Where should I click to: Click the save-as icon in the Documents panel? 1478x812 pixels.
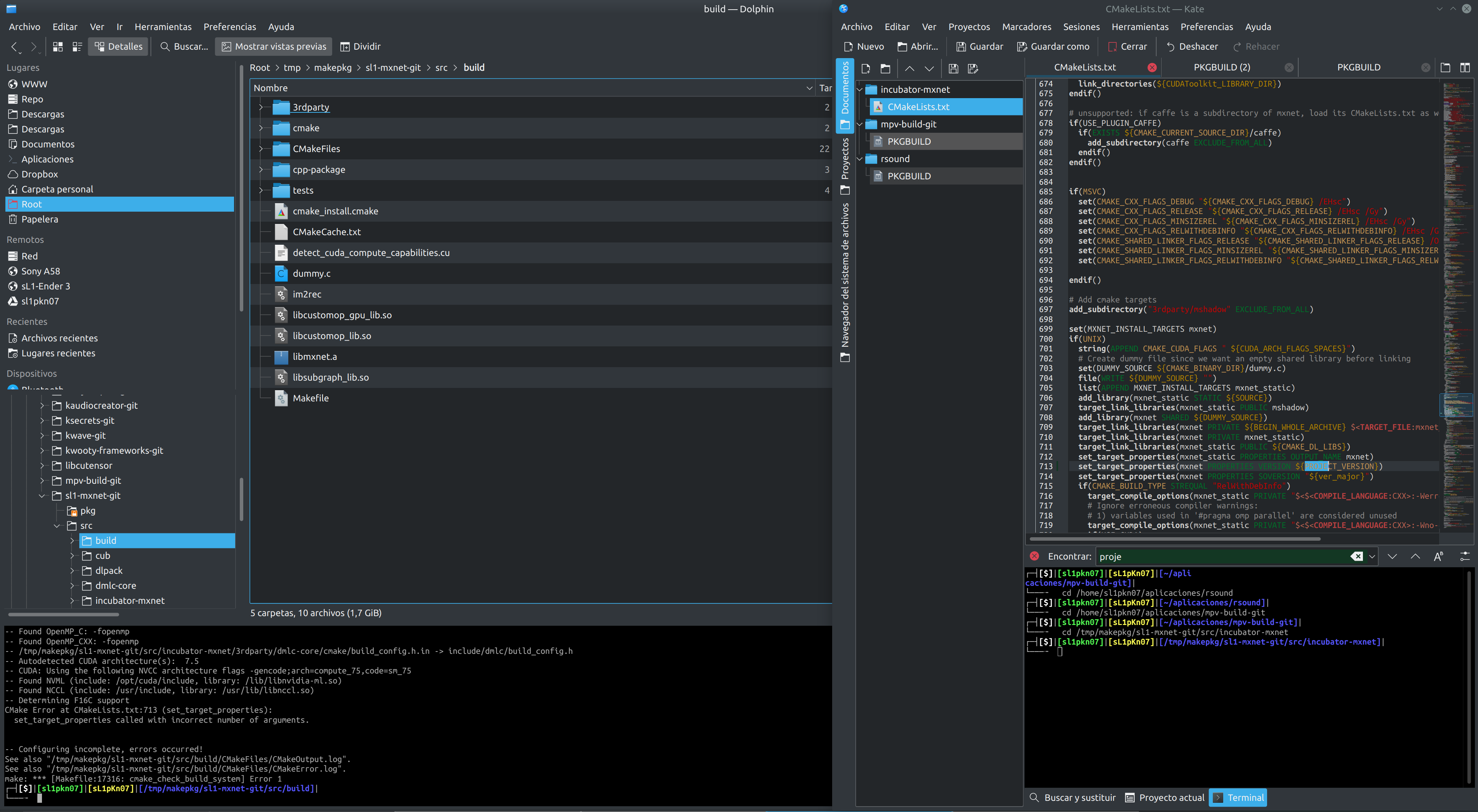point(973,69)
